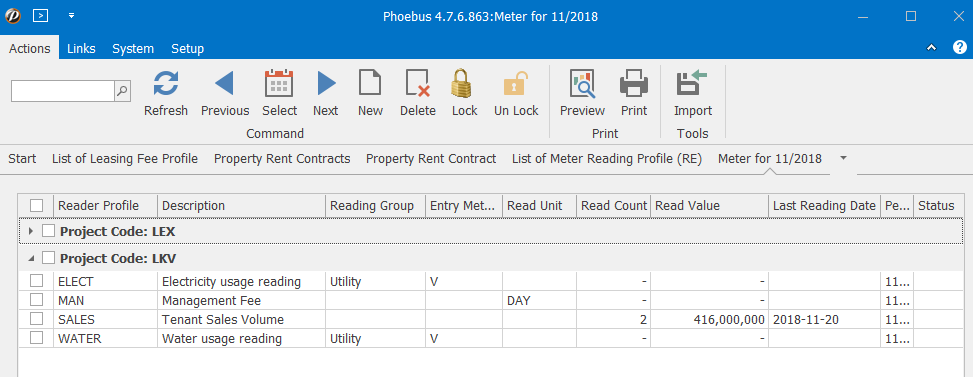The height and width of the screenshot is (377, 973).
Task: Switch to Property Rent Contracts tab
Action: point(282,159)
